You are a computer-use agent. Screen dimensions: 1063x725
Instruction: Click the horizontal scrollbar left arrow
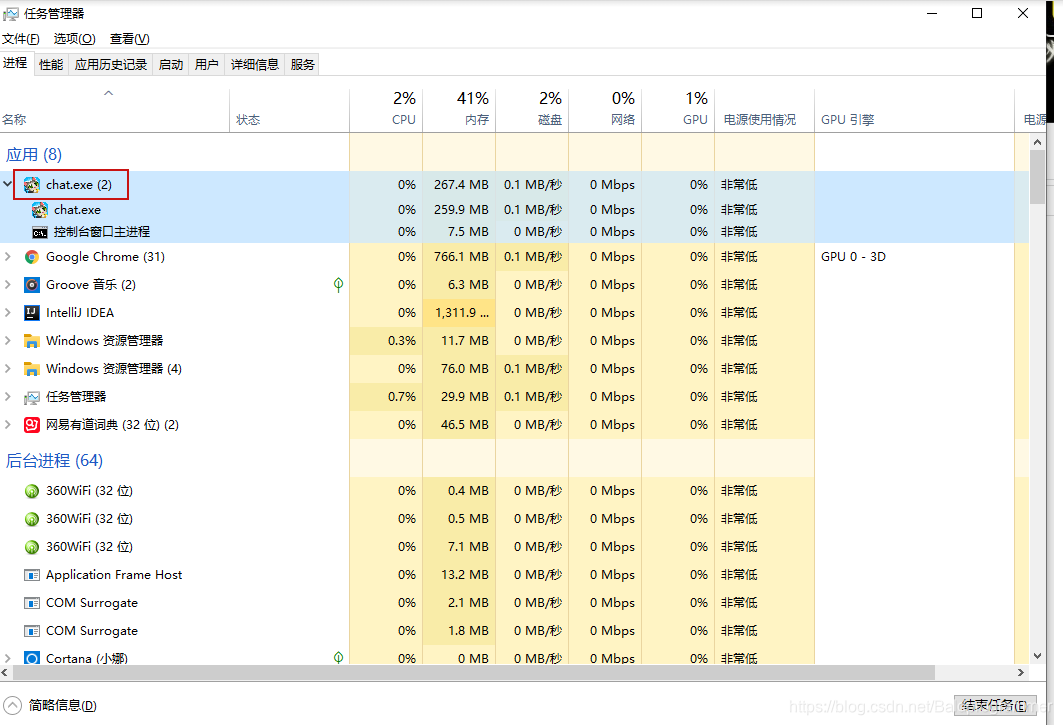(5, 672)
